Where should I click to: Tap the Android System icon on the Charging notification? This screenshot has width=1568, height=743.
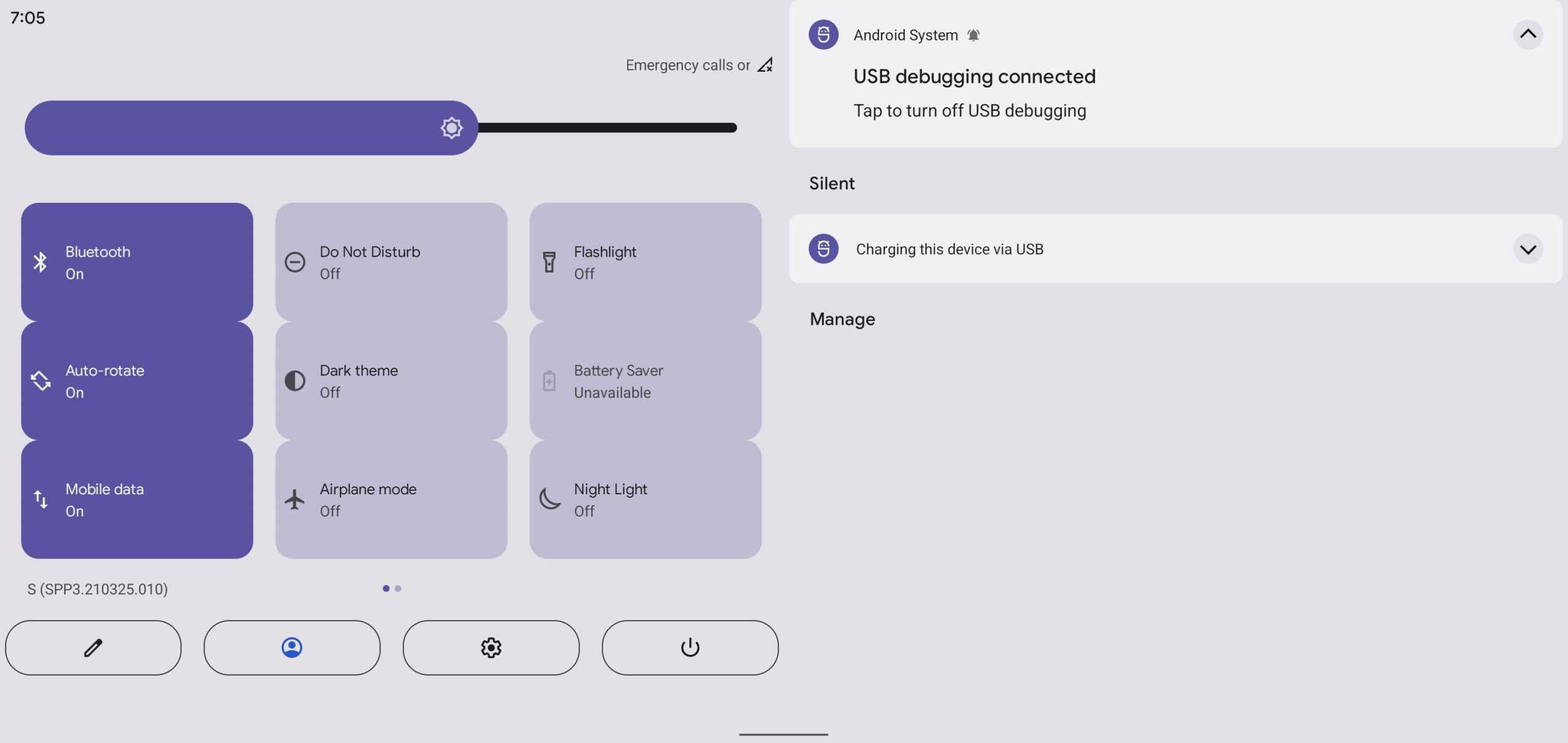[823, 249]
